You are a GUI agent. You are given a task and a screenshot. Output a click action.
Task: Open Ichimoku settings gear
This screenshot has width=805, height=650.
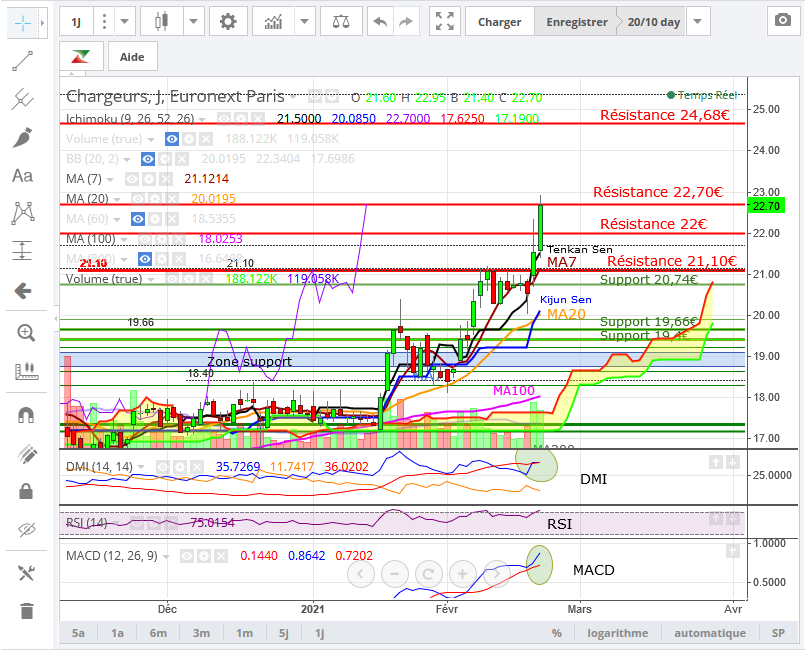tap(240, 119)
